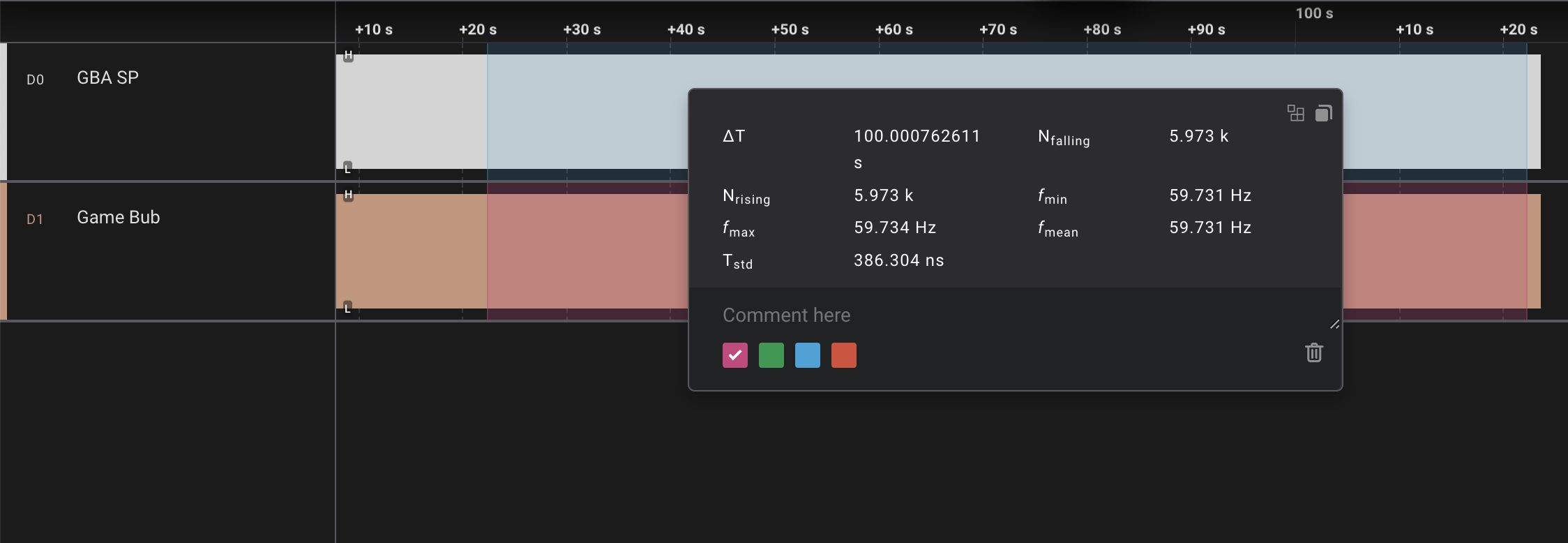The height and width of the screenshot is (543, 1568).
Task: Click the L marker on Game Bub channel
Action: pos(348,308)
